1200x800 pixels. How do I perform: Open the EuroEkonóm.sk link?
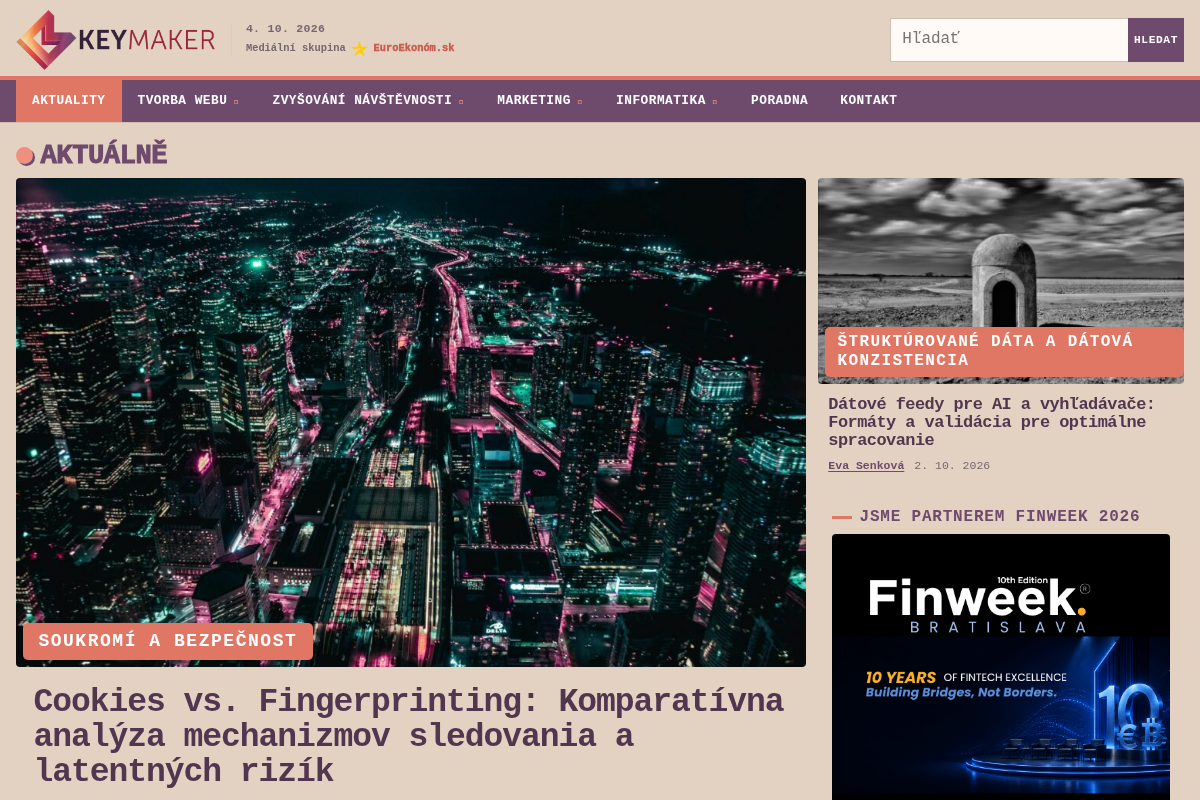pos(414,48)
